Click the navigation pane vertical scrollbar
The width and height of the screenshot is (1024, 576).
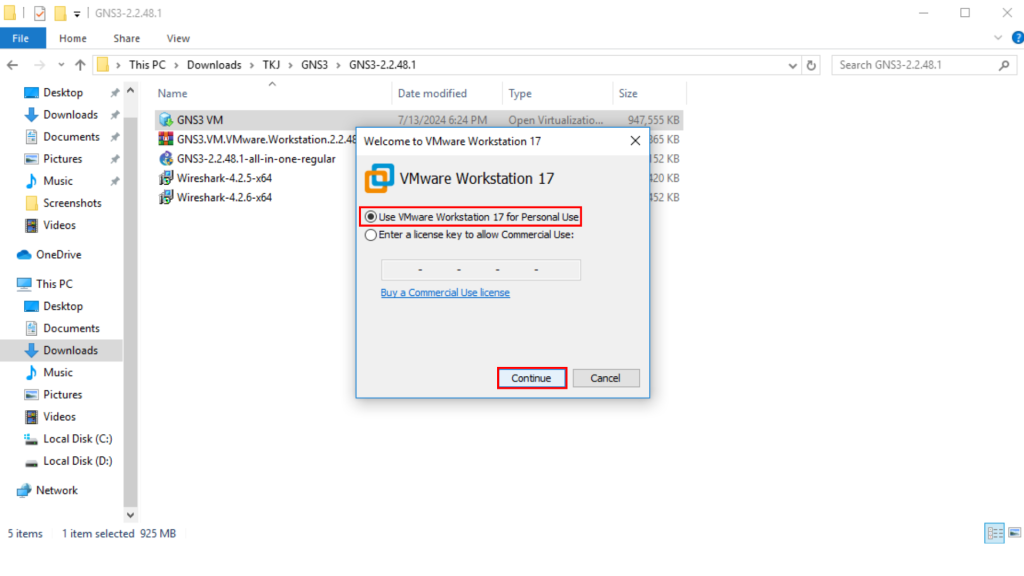tap(130, 300)
